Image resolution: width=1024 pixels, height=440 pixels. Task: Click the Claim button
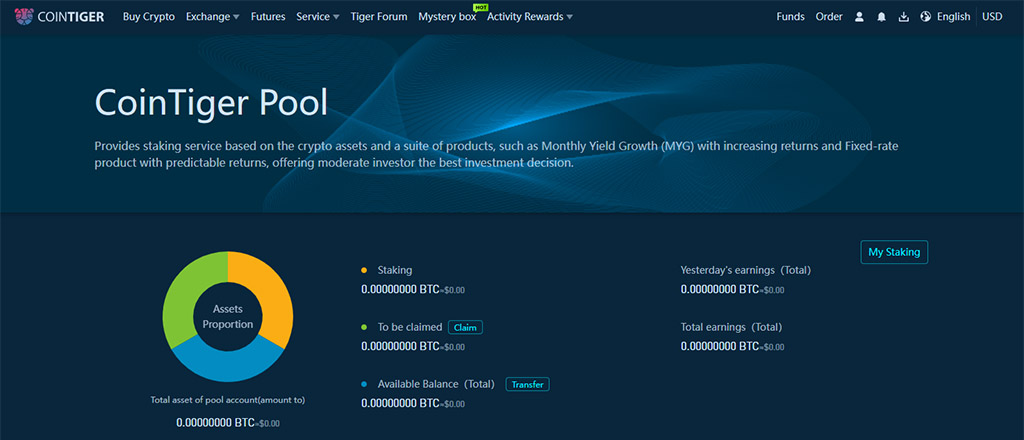point(465,328)
